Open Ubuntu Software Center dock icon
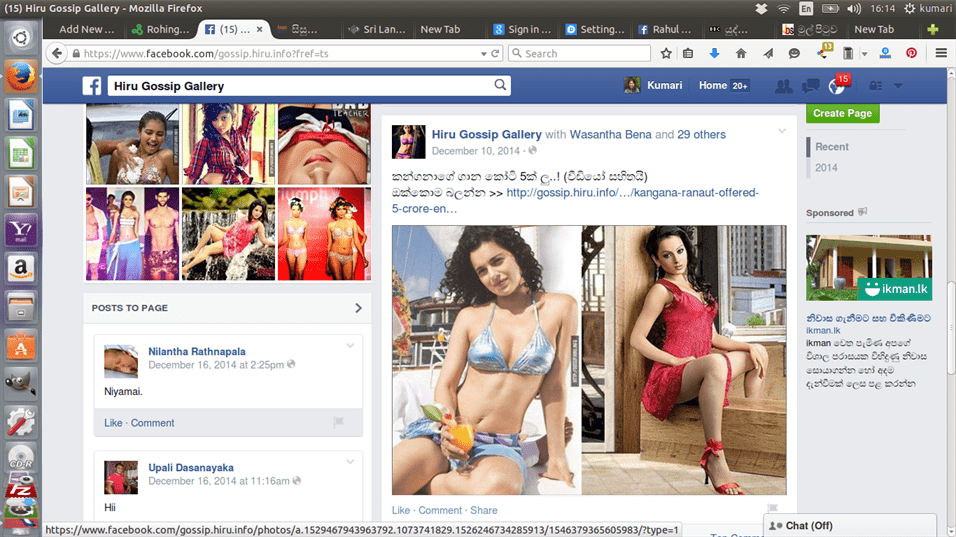 pyautogui.click(x=21, y=345)
